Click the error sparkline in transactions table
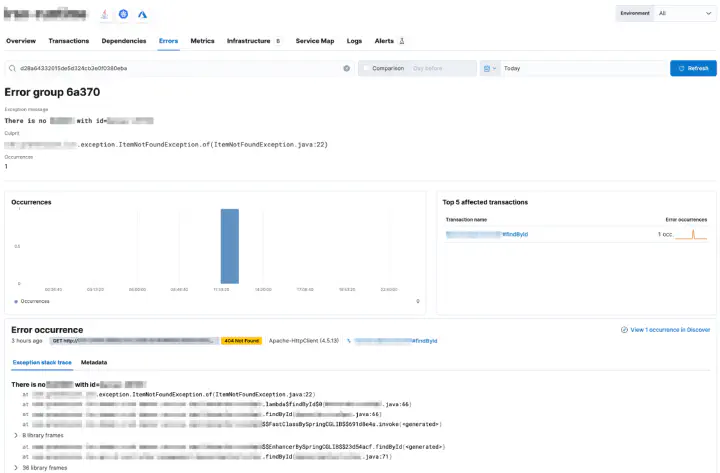This screenshot has height=473, width=720. coord(691,234)
